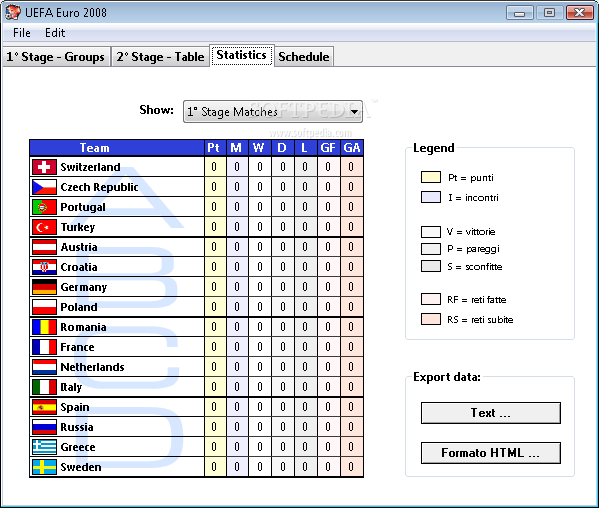Click the Greece flag icon
Viewport: 599px width, 508px height.
click(44, 447)
